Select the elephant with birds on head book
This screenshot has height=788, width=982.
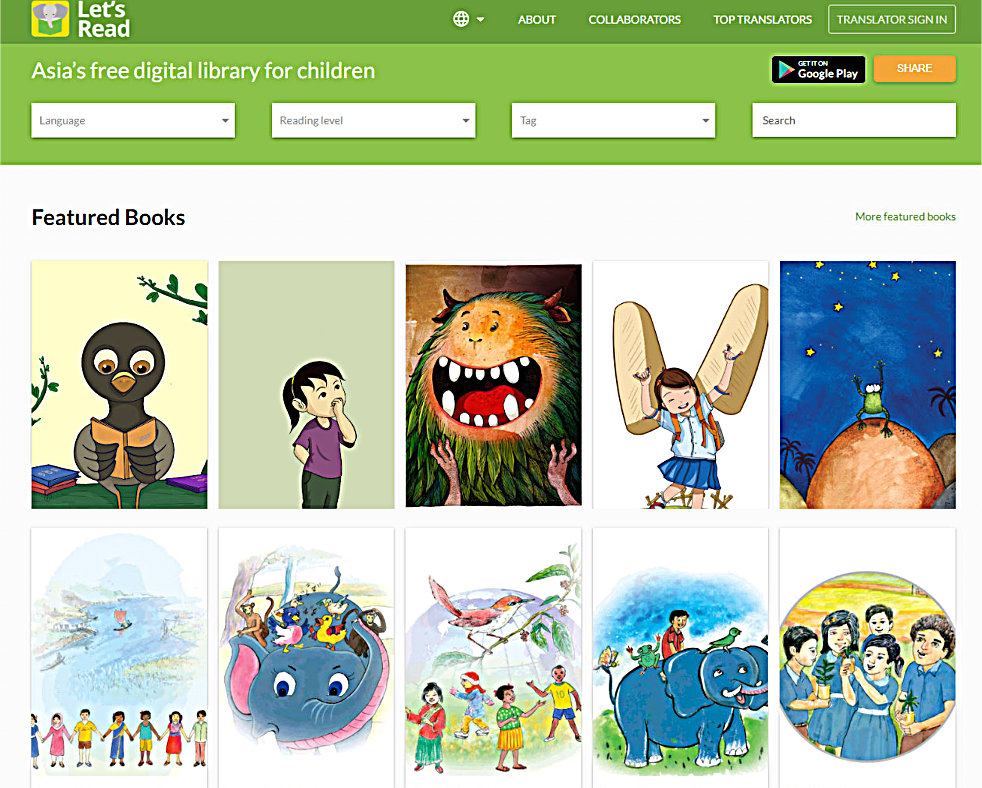[x=307, y=657]
